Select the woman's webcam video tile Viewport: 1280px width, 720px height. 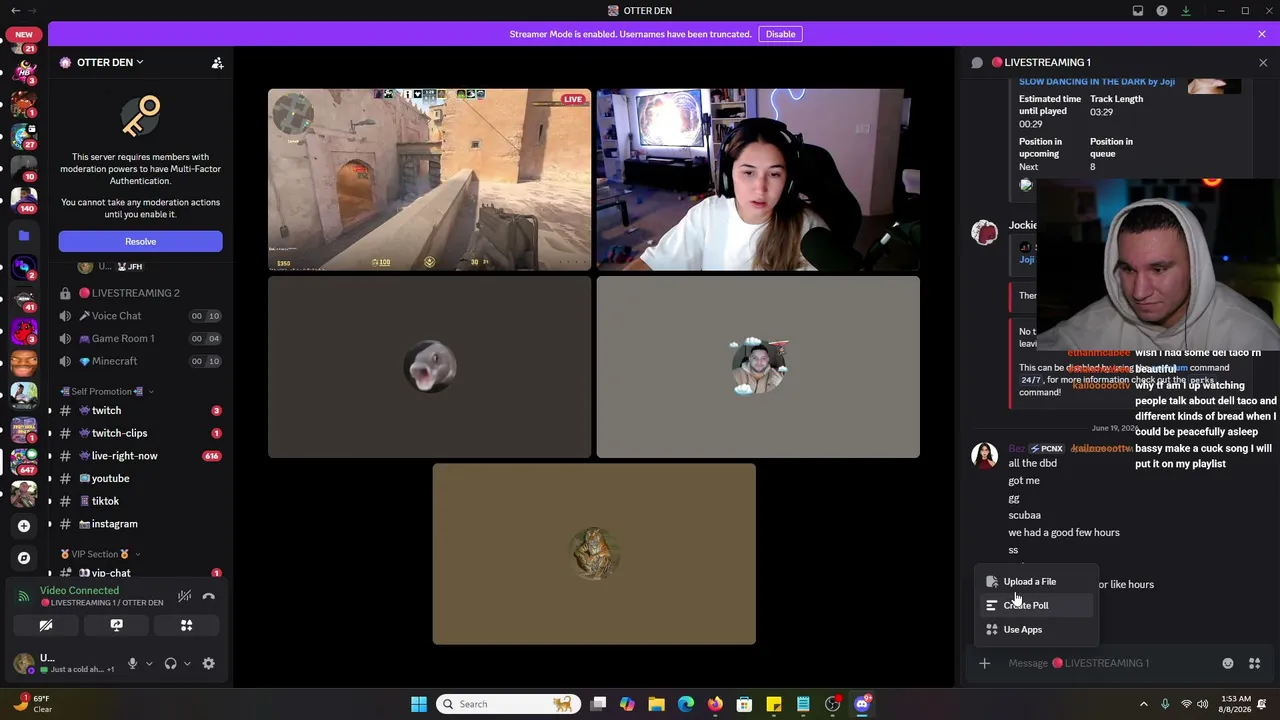(758, 180)
